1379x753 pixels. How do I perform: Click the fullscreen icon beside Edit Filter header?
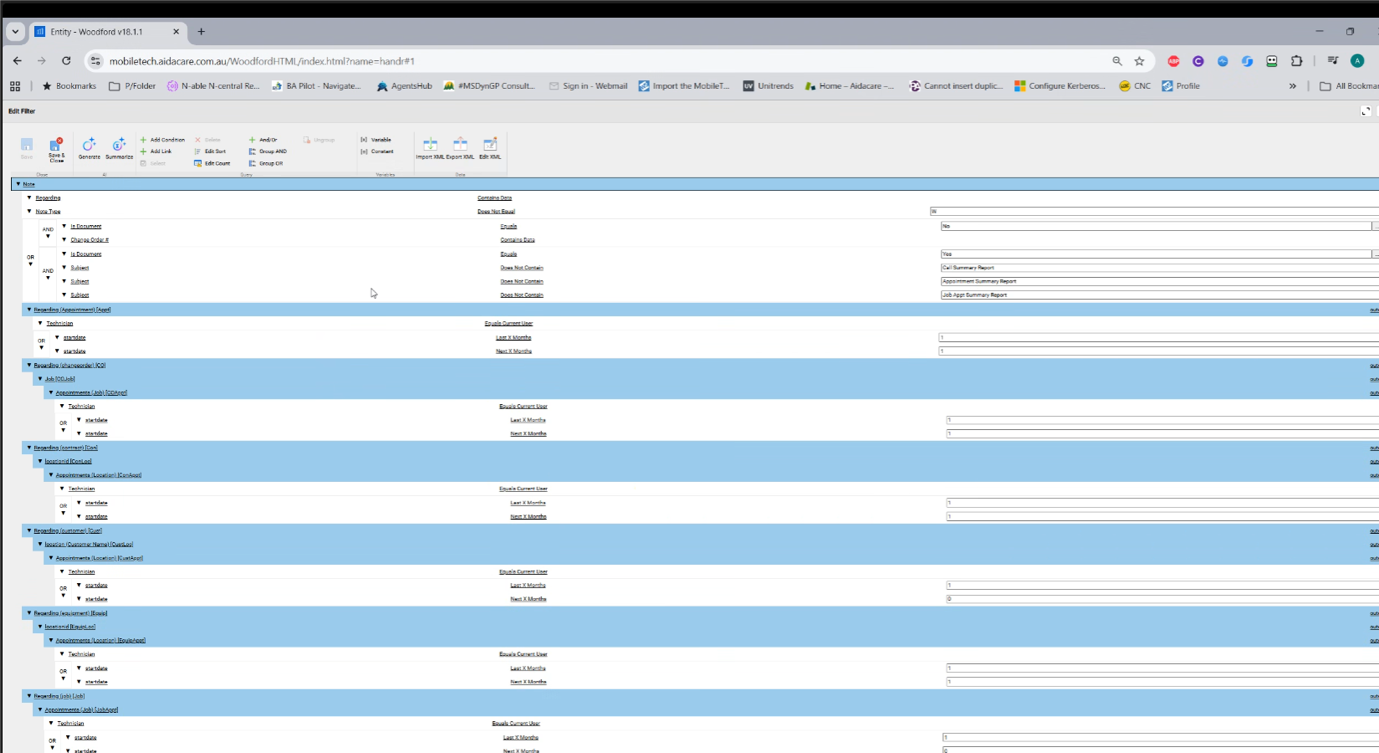point(1366,111)
